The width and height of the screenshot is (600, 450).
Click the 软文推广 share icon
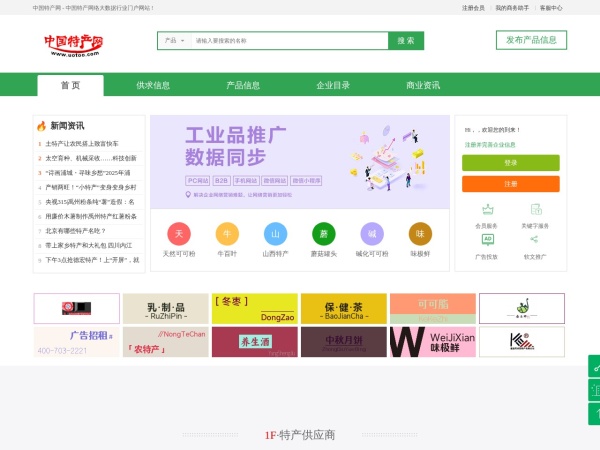pos(535,240)
